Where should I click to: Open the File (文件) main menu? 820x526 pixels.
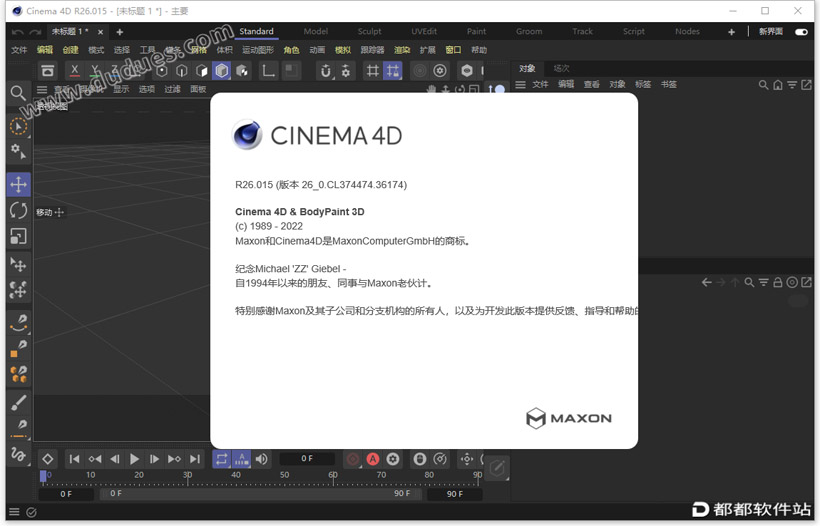(x=19, y=50)
